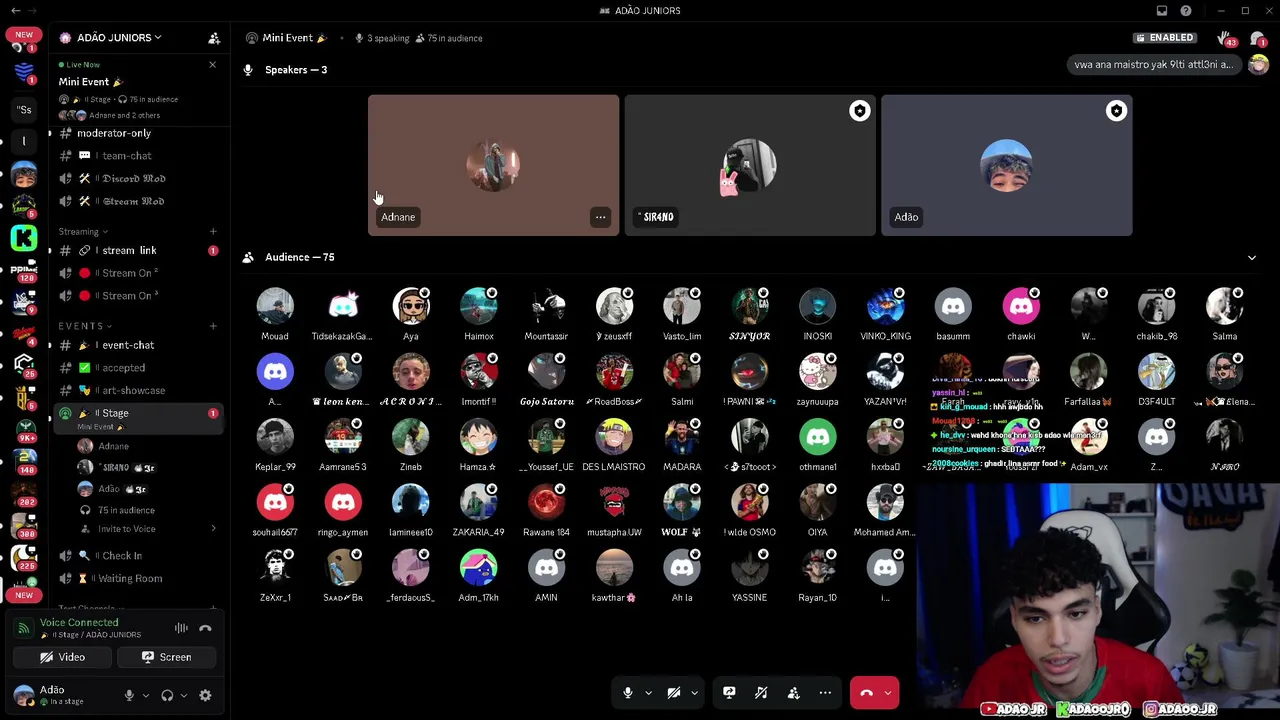
Task: Click MADARA's avatar in the audience
Action: (x=682, y=437)
